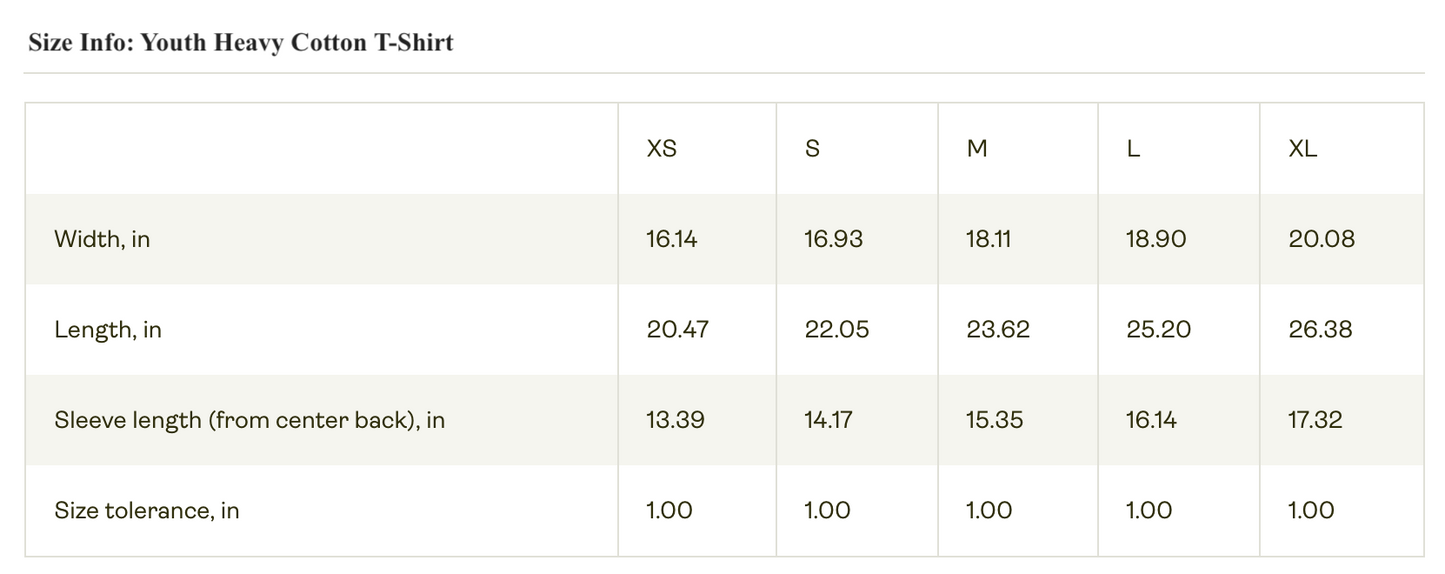Select the XS column header

point(662,149)
